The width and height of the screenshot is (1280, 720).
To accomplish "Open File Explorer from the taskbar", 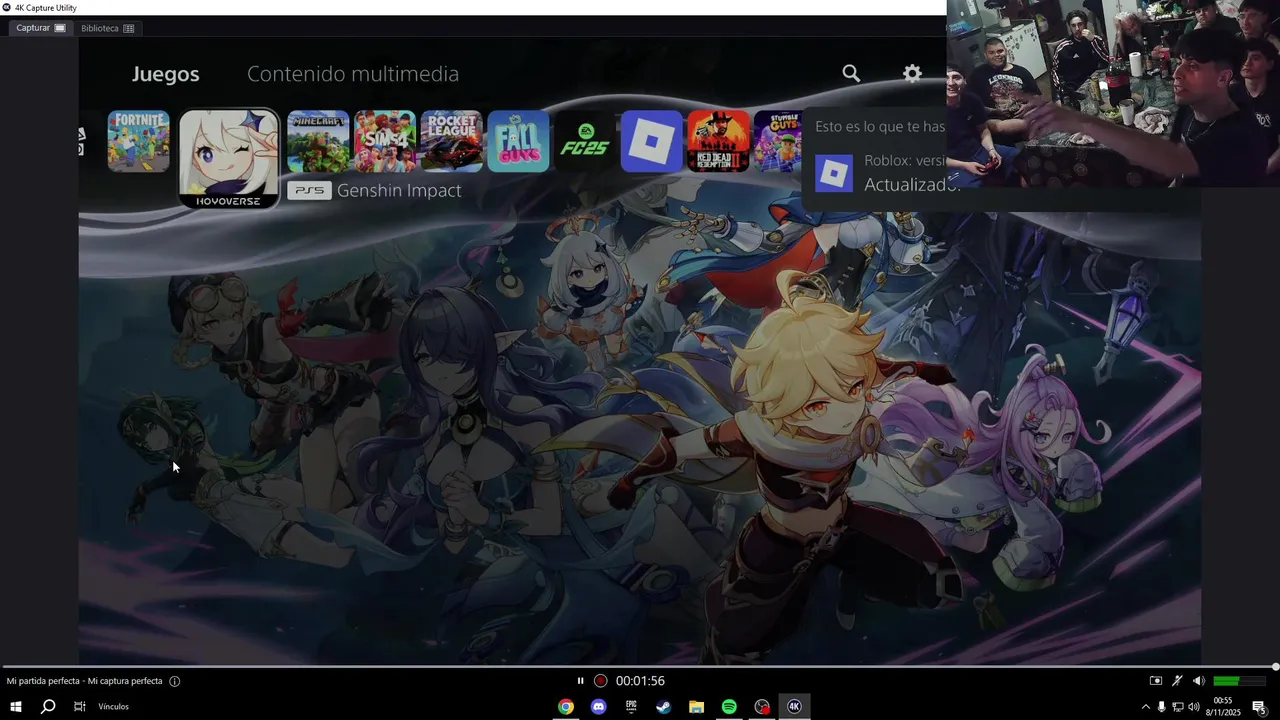I will [696, 707].
